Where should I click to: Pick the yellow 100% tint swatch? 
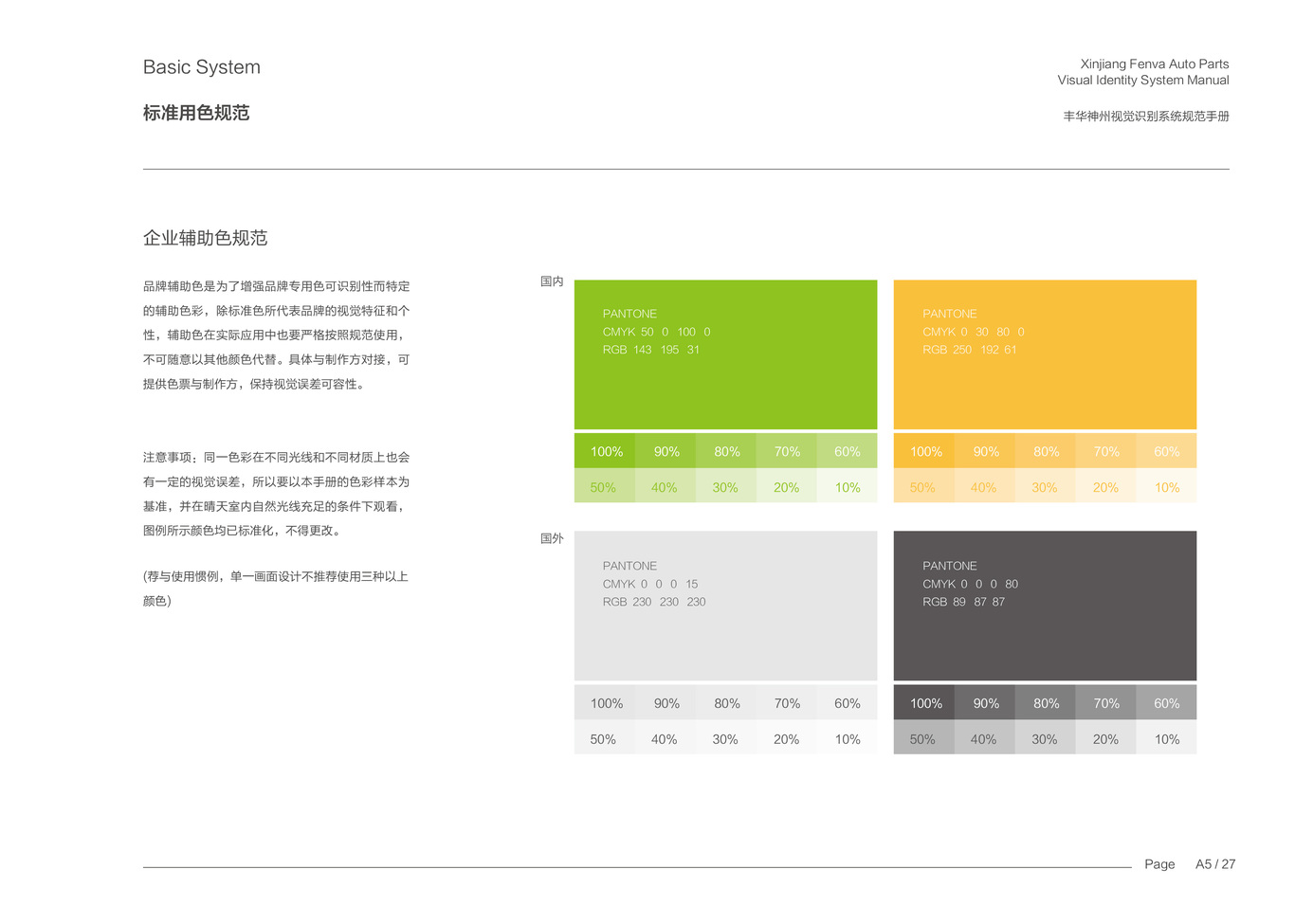(x=924, y=451)
